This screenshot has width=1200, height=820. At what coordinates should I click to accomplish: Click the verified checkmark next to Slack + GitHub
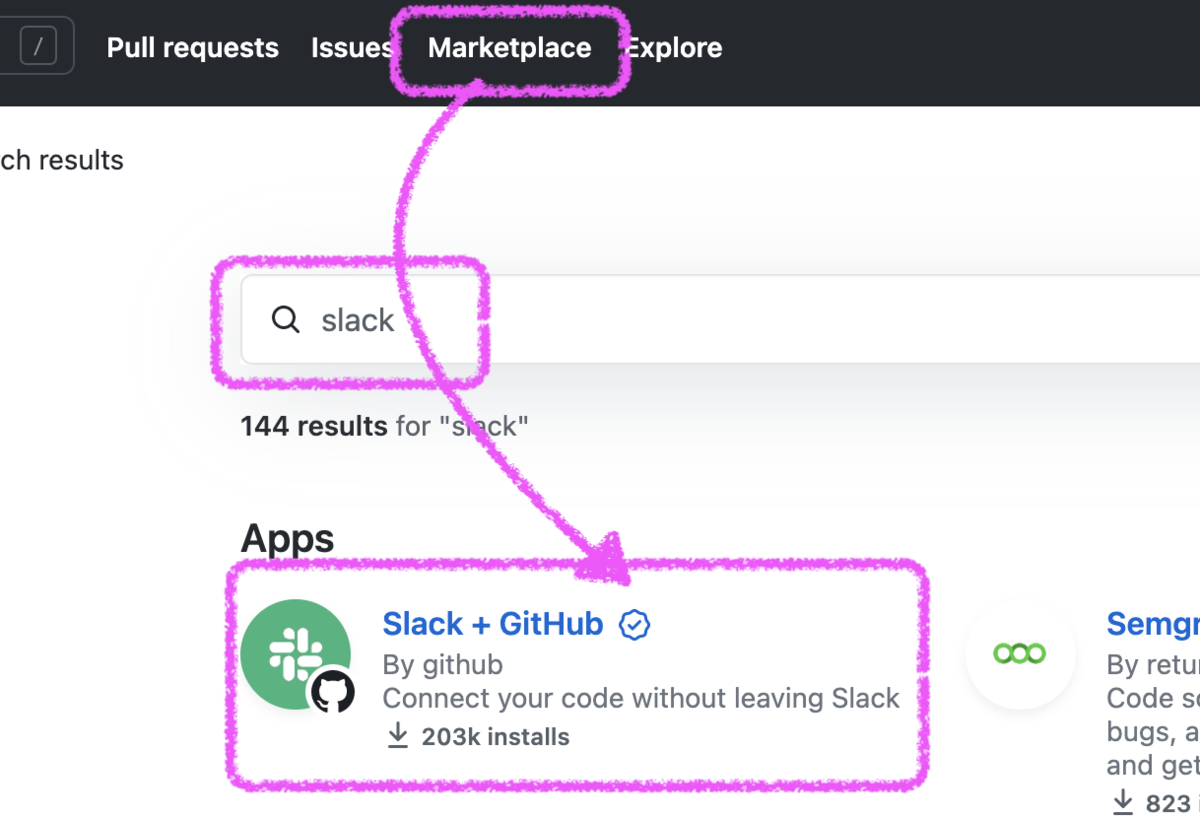click(635, 623)
